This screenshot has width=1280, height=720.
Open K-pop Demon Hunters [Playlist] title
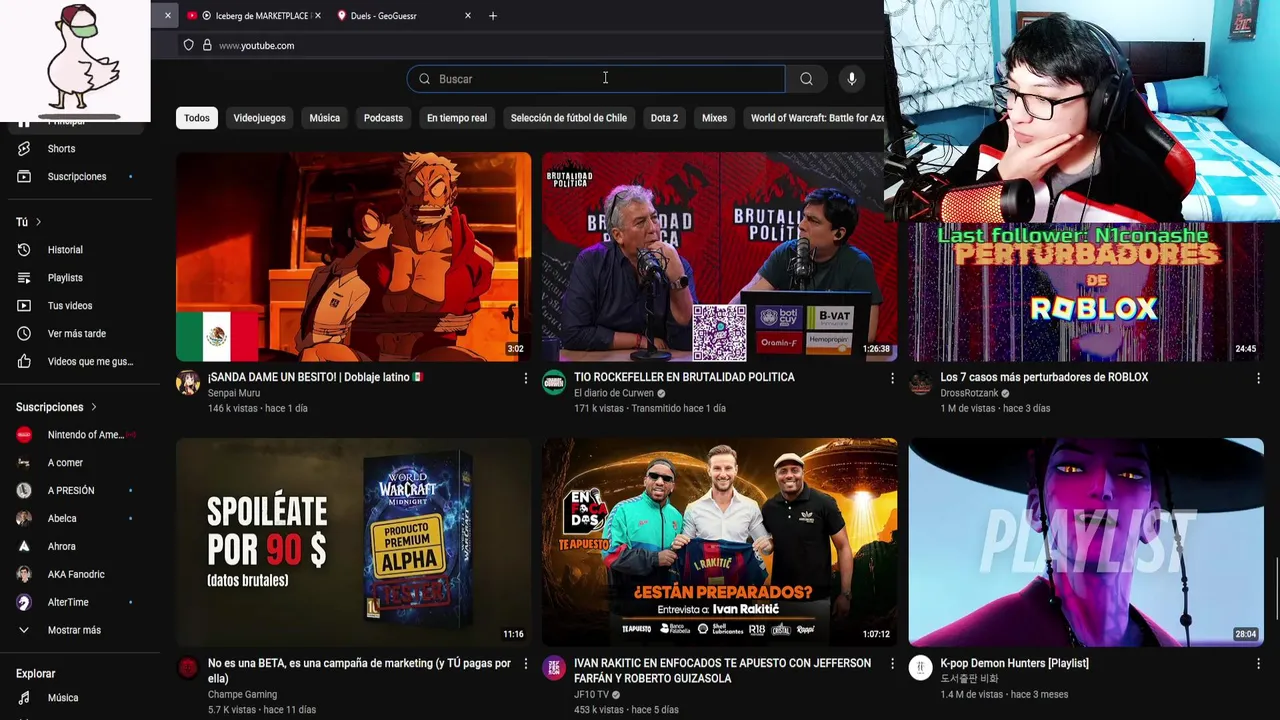point(1014,663)
